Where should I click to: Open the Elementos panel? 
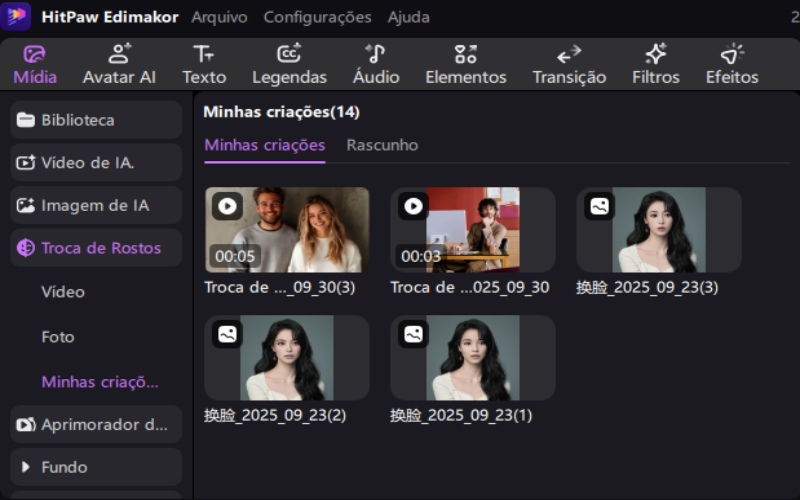pyautogui.click(x=466, y=65)
